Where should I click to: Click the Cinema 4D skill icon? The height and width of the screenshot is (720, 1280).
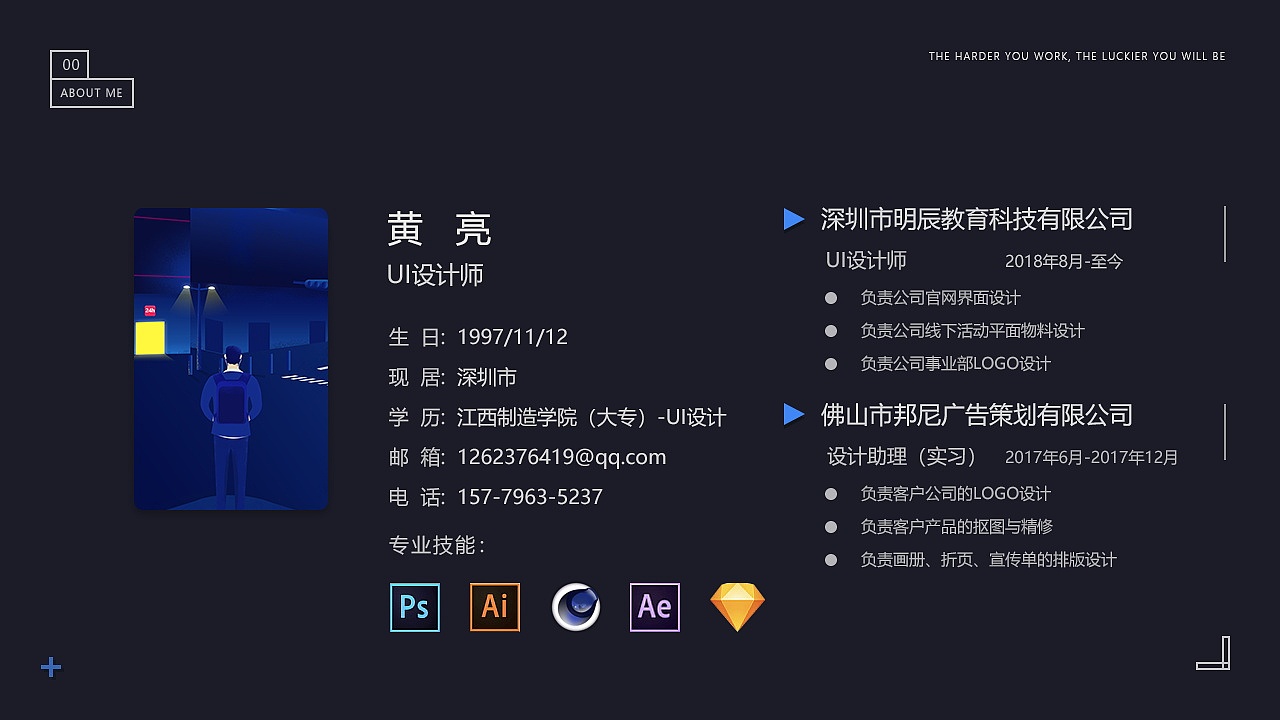tap(575, 607)
